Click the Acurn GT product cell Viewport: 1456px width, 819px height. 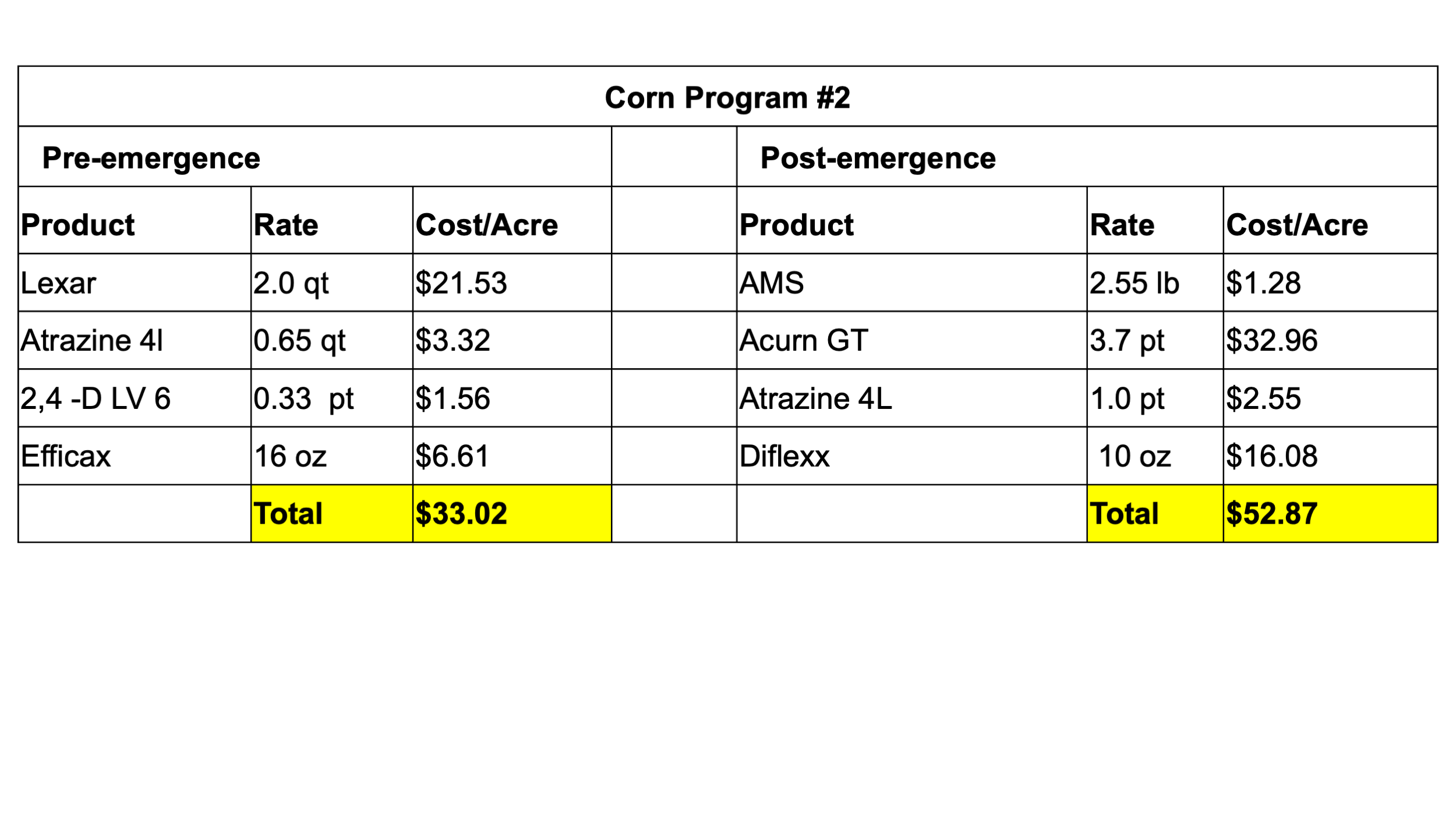912,340
